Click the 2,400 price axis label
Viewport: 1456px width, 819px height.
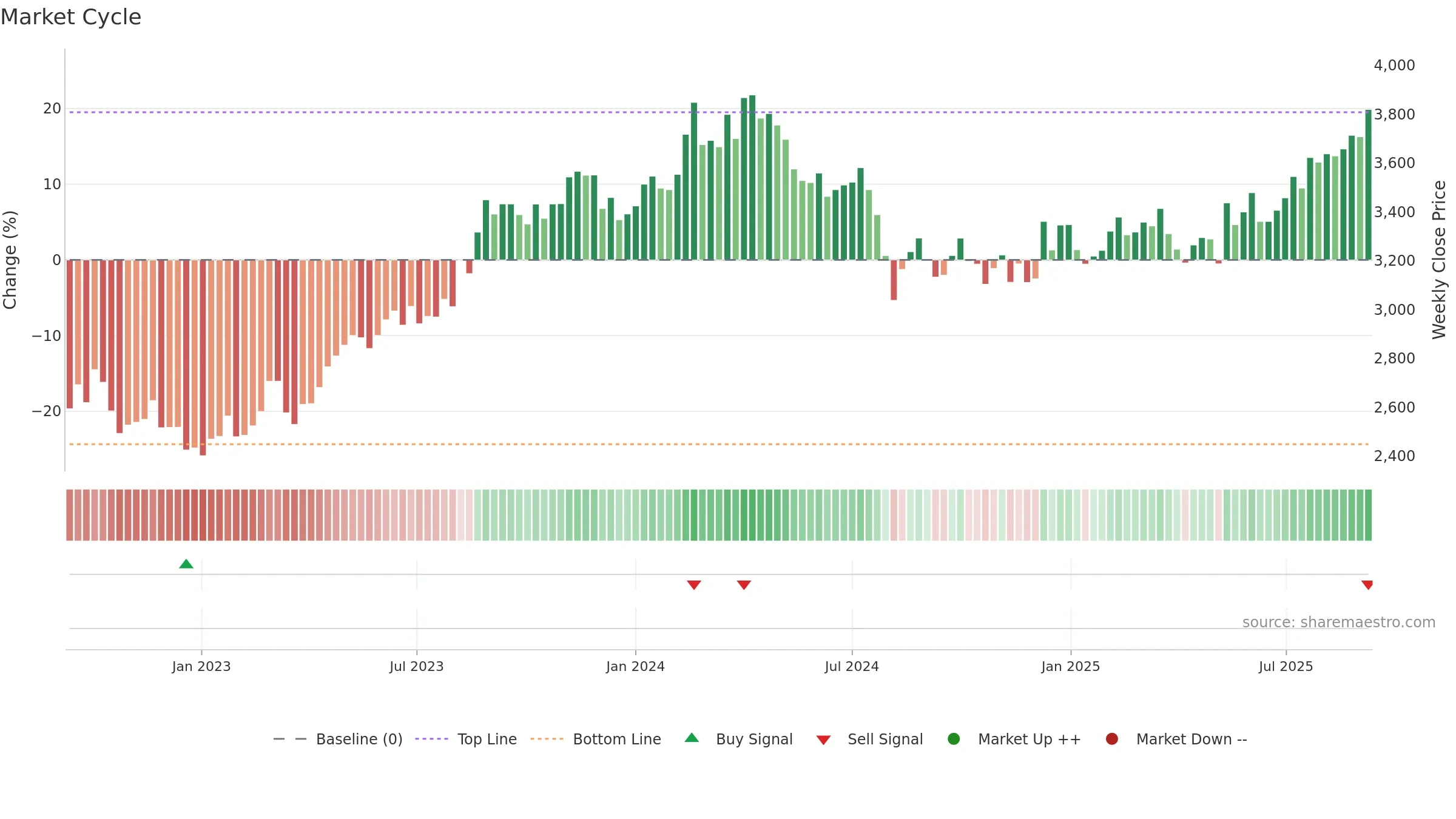click(1394, 456)
